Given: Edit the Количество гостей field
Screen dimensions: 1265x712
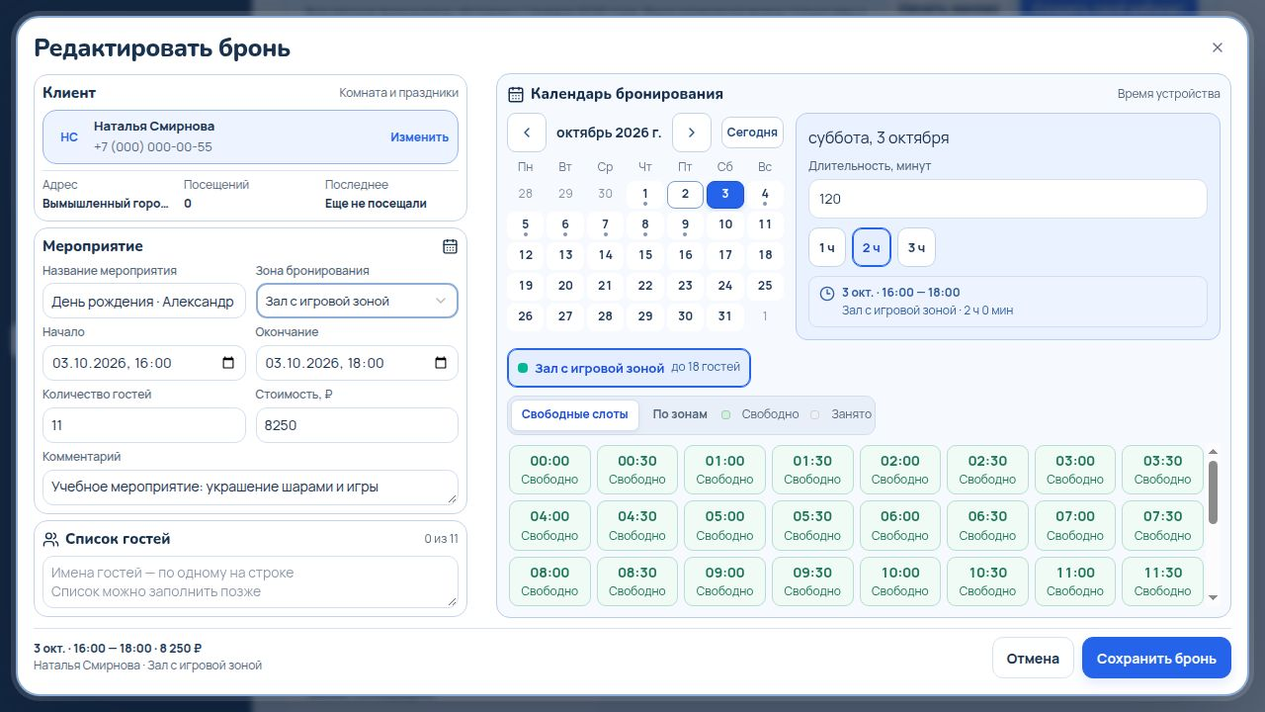Looking at the screenshot, I should [144, 425].
